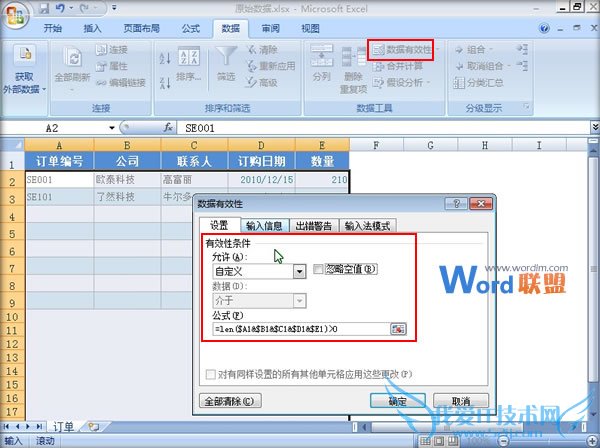Click Group (组合) in outline group

click(x=474, y=50)
